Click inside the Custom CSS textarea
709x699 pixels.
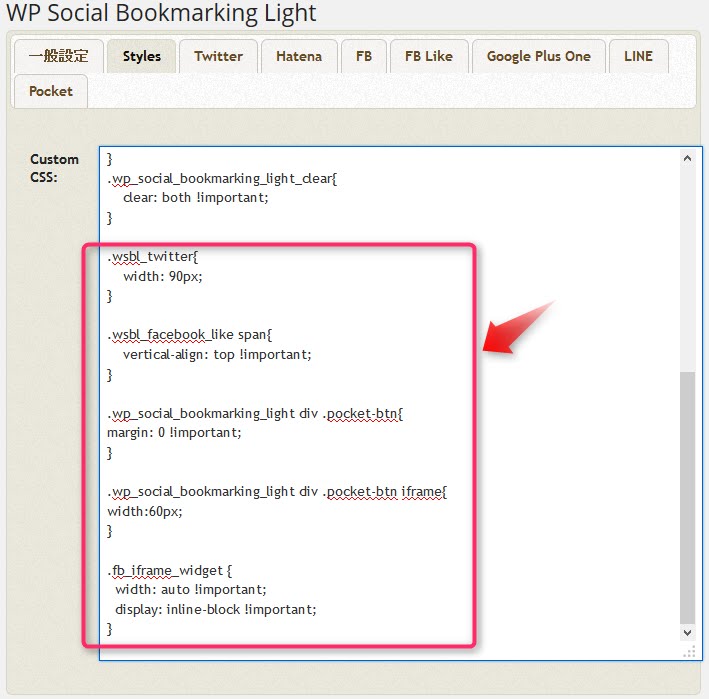point(400,403)
